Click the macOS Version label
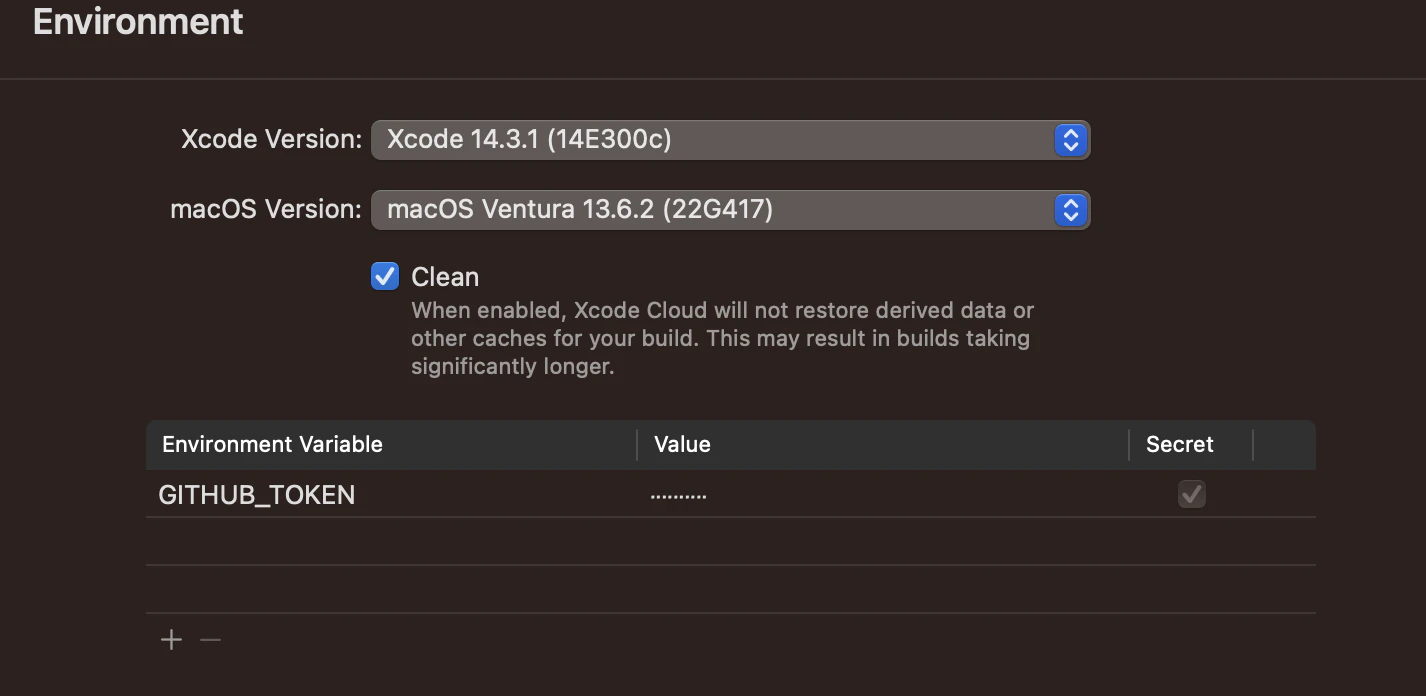 266,210
